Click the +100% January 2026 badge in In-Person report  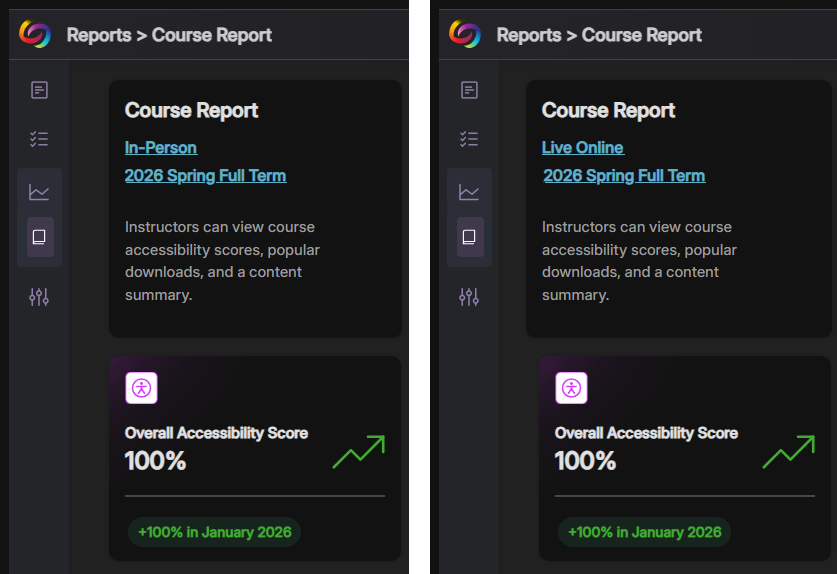(214, 532)
